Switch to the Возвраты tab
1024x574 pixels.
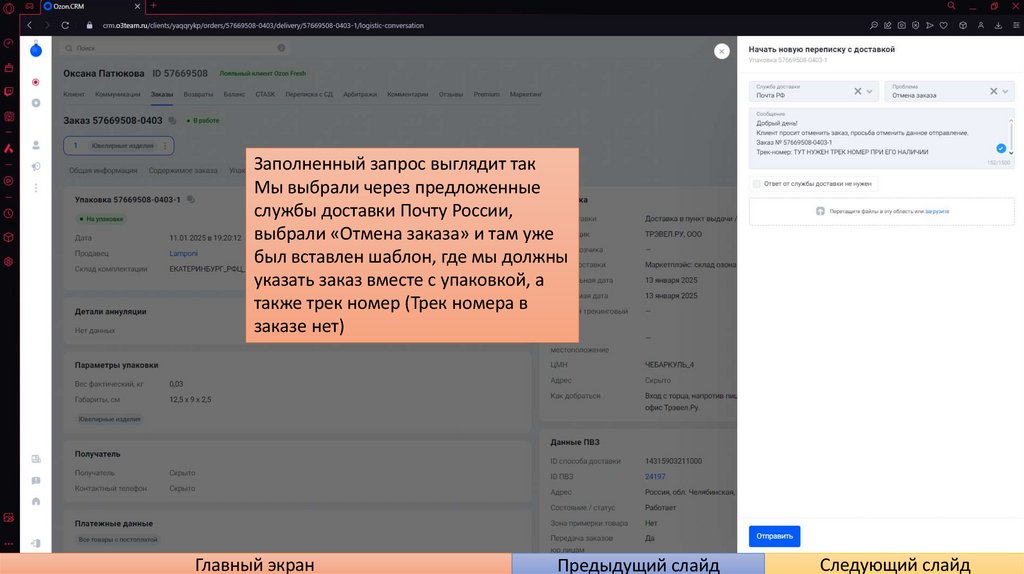pos(199,94)
